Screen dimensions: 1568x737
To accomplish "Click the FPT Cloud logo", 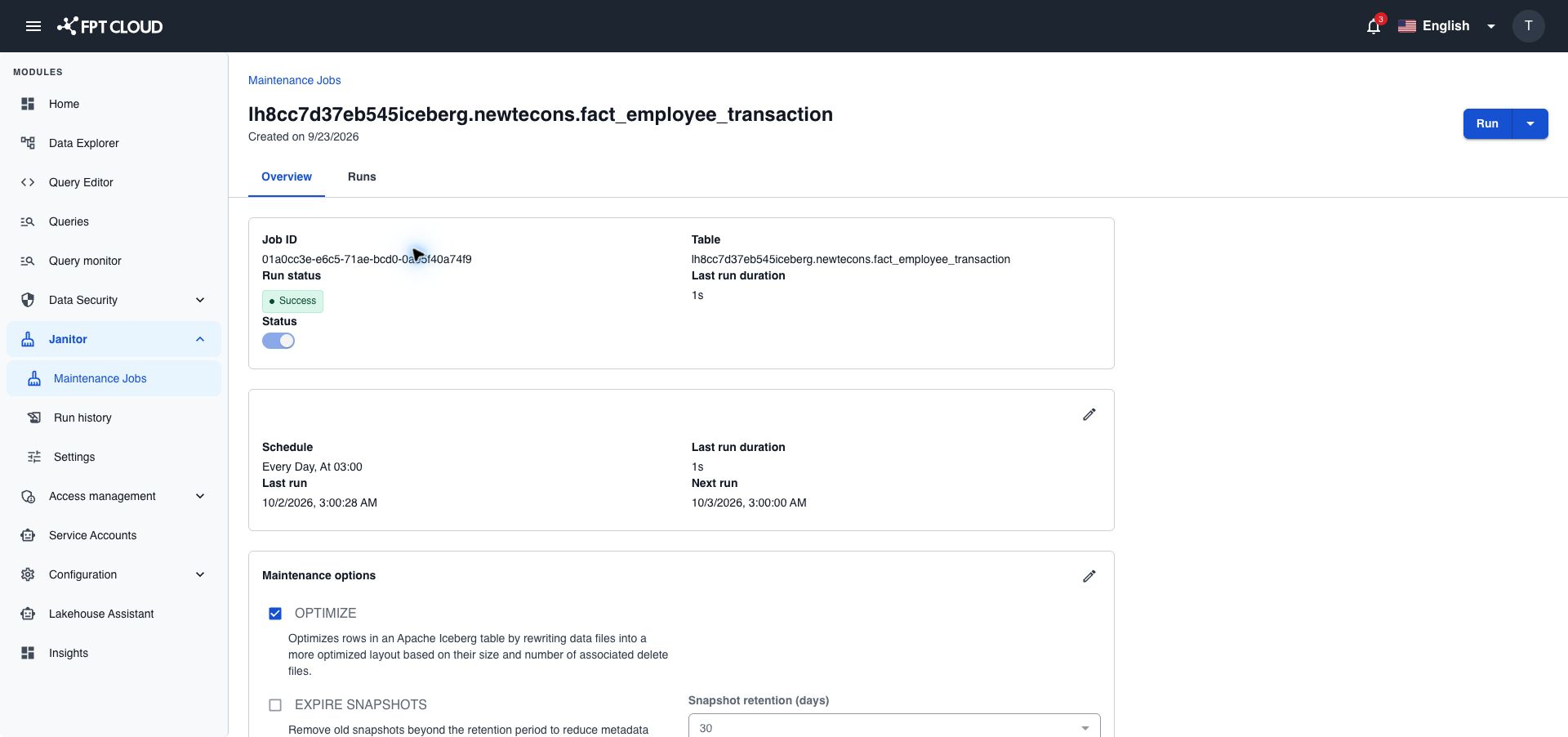I will [x=110, y=26].
